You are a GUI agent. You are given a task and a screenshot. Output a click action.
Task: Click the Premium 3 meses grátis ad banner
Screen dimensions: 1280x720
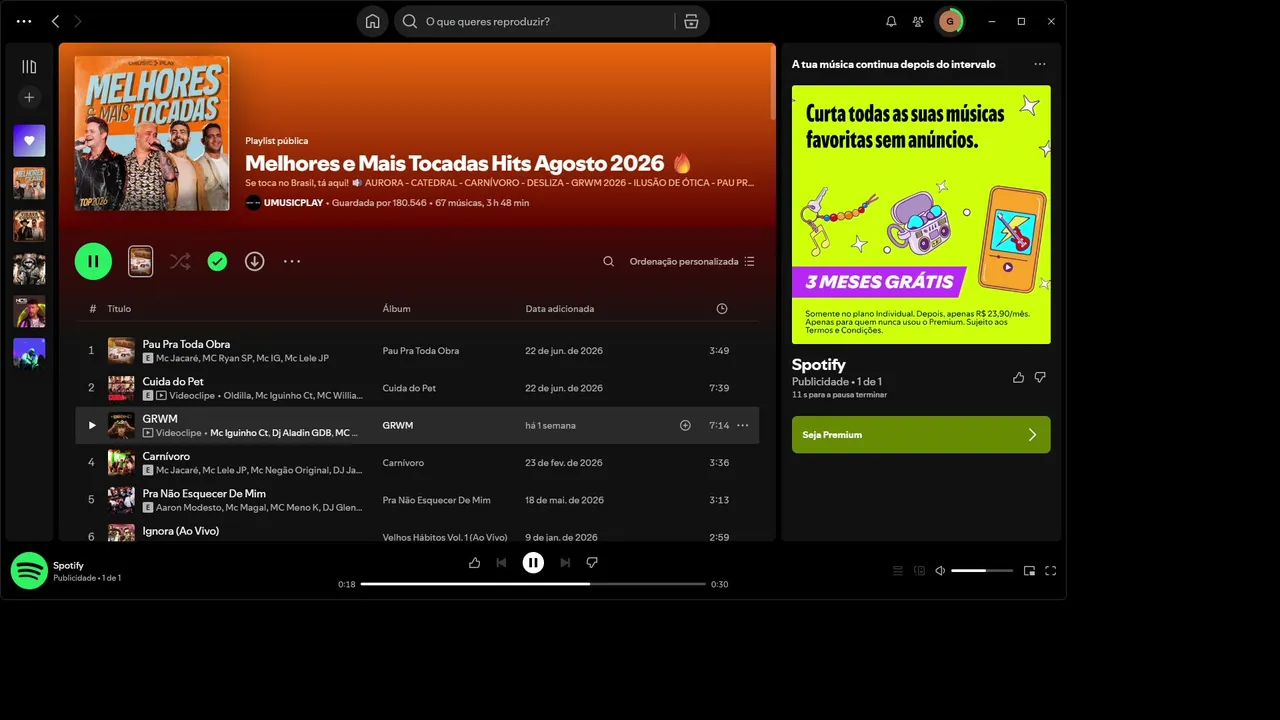pos(921,214)
